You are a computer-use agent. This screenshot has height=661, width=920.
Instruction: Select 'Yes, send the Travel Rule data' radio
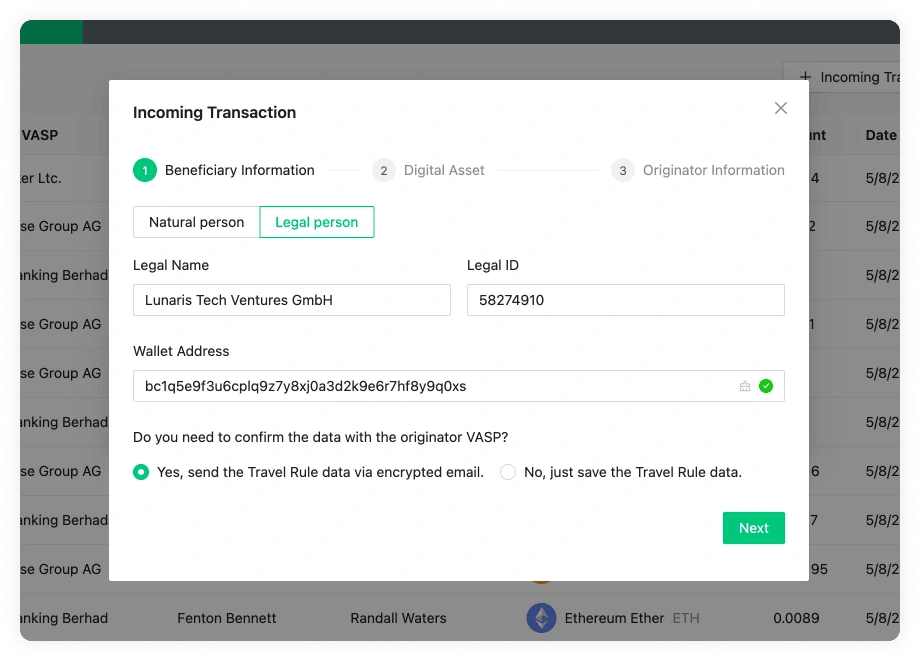pyautogui.click(x=141, y=472)
